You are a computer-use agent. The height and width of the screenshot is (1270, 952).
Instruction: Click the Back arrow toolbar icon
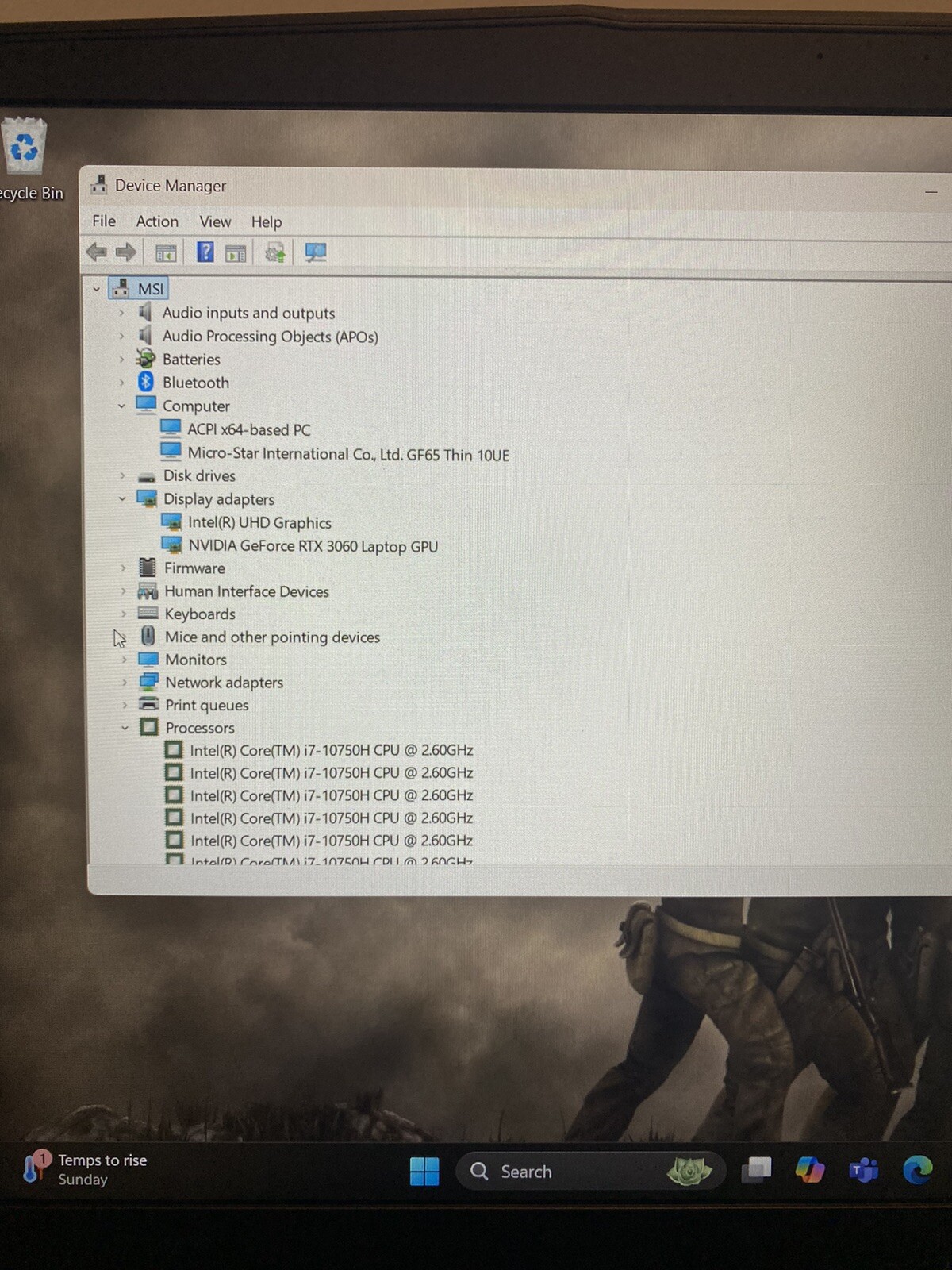[97, 252]
